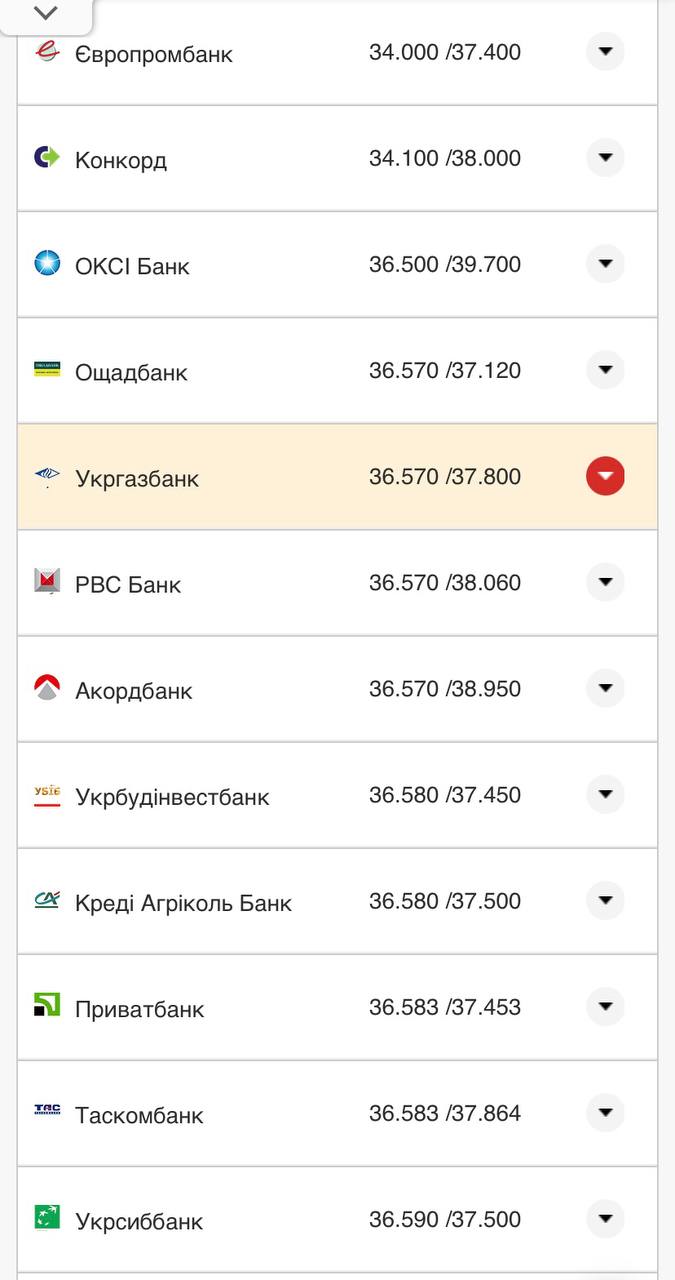Image resolution: width=675 pixels, height=1280 pixels.
Task: Open the Укрбудінвестбанк bank name link
Action: (172, 797)
